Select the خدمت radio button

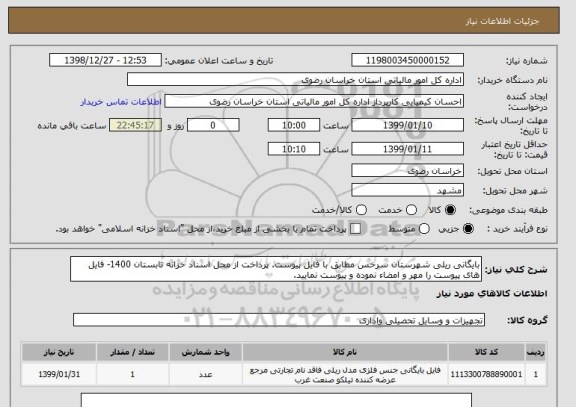411,210
